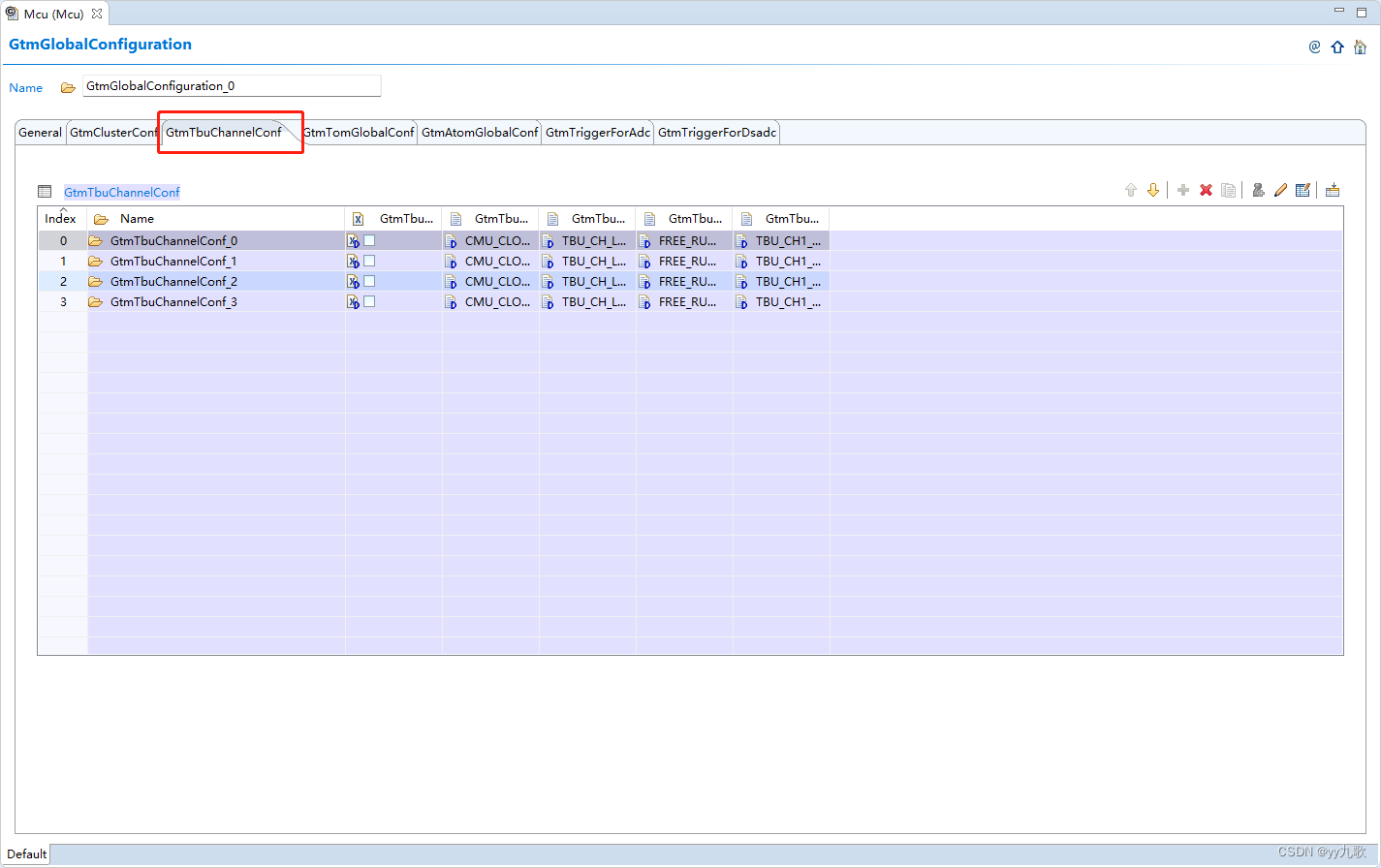
Task: Open TBU_CH_L... value in GtmTbuChannelConf_3 row
Action: (x=594, y=301)
